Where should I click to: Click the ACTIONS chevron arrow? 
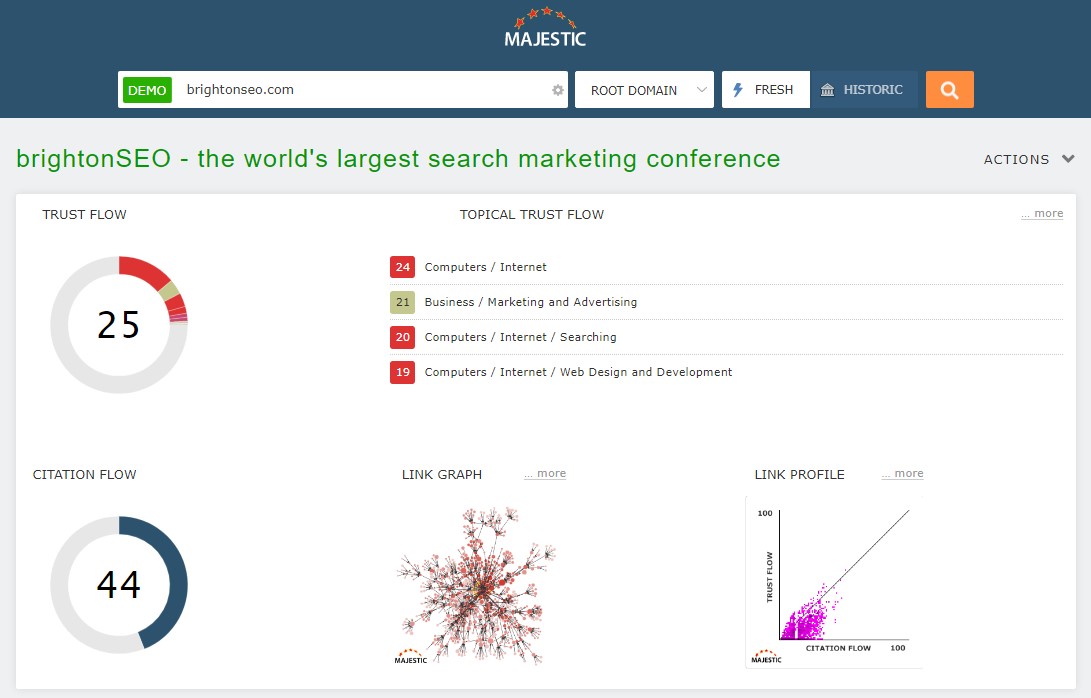pos(1068,159)
